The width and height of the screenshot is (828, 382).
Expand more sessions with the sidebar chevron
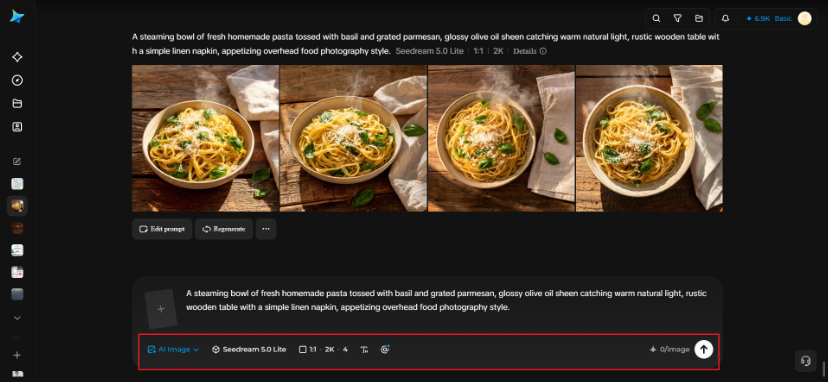[x=17, y=318]
